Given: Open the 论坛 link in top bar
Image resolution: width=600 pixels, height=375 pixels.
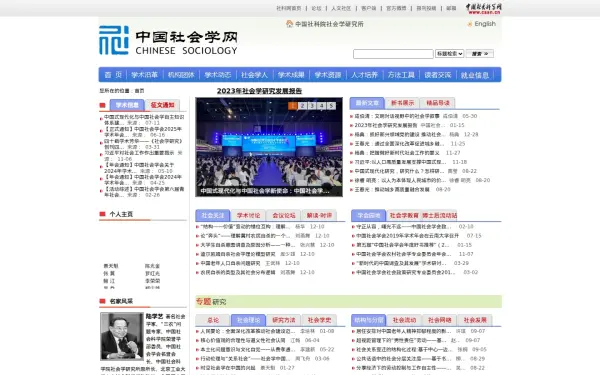Looking at the screenshot, I should click(x=316, y=8).
